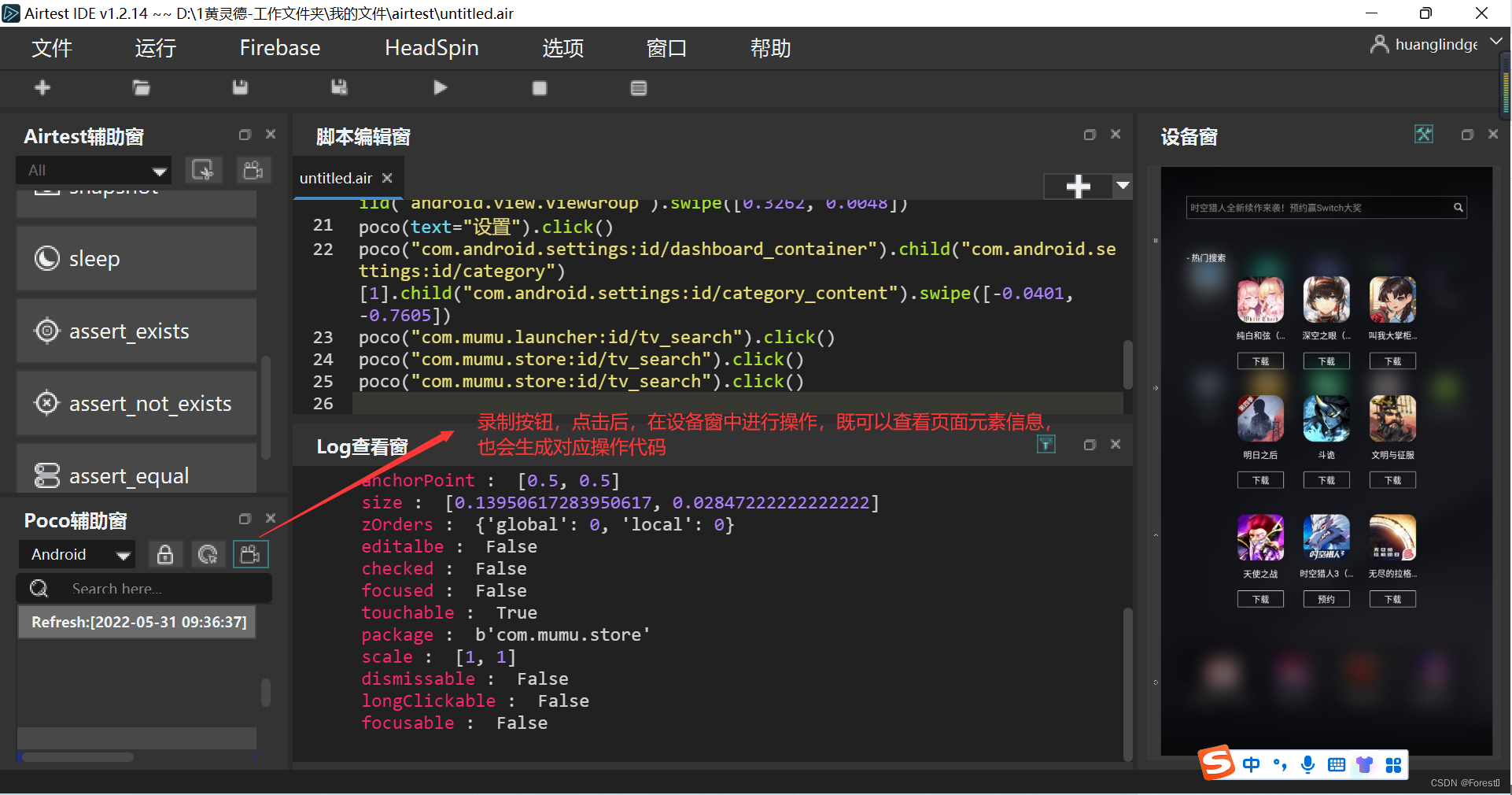
Task: Open the Sogou soft keyboard icon
Action: tap(1336, 765)
